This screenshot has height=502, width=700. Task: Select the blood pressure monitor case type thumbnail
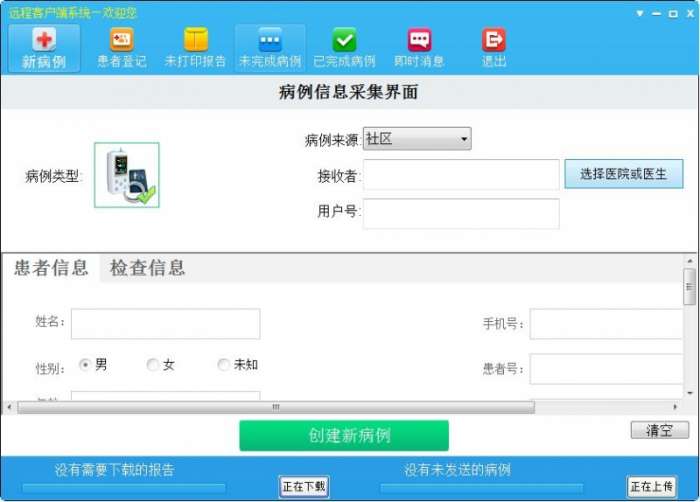click(x=127, y=175)
